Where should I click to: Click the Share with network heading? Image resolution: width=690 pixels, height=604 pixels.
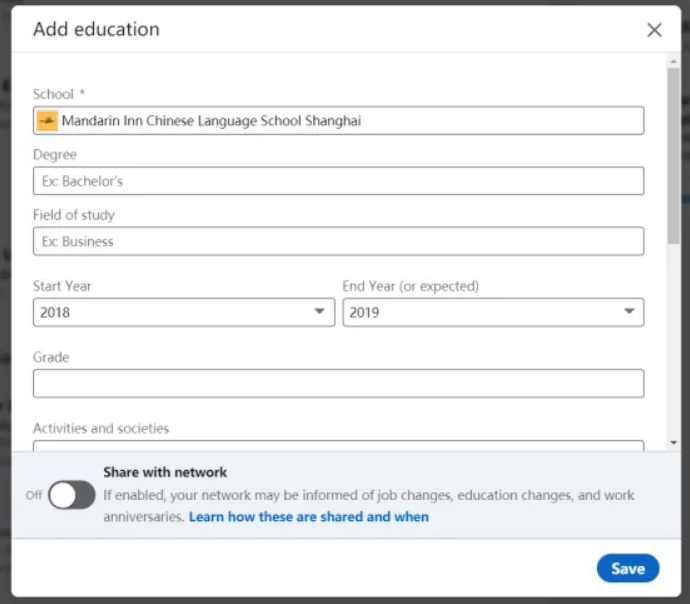(165, 472)
